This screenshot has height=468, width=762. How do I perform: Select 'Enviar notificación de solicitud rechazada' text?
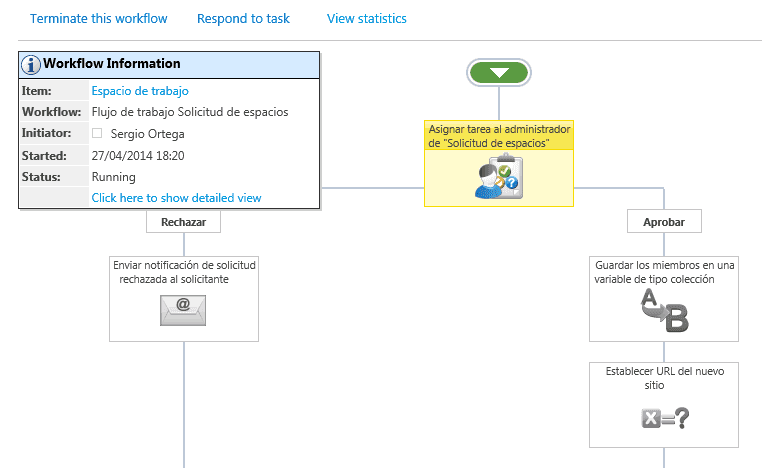point(184,272)
